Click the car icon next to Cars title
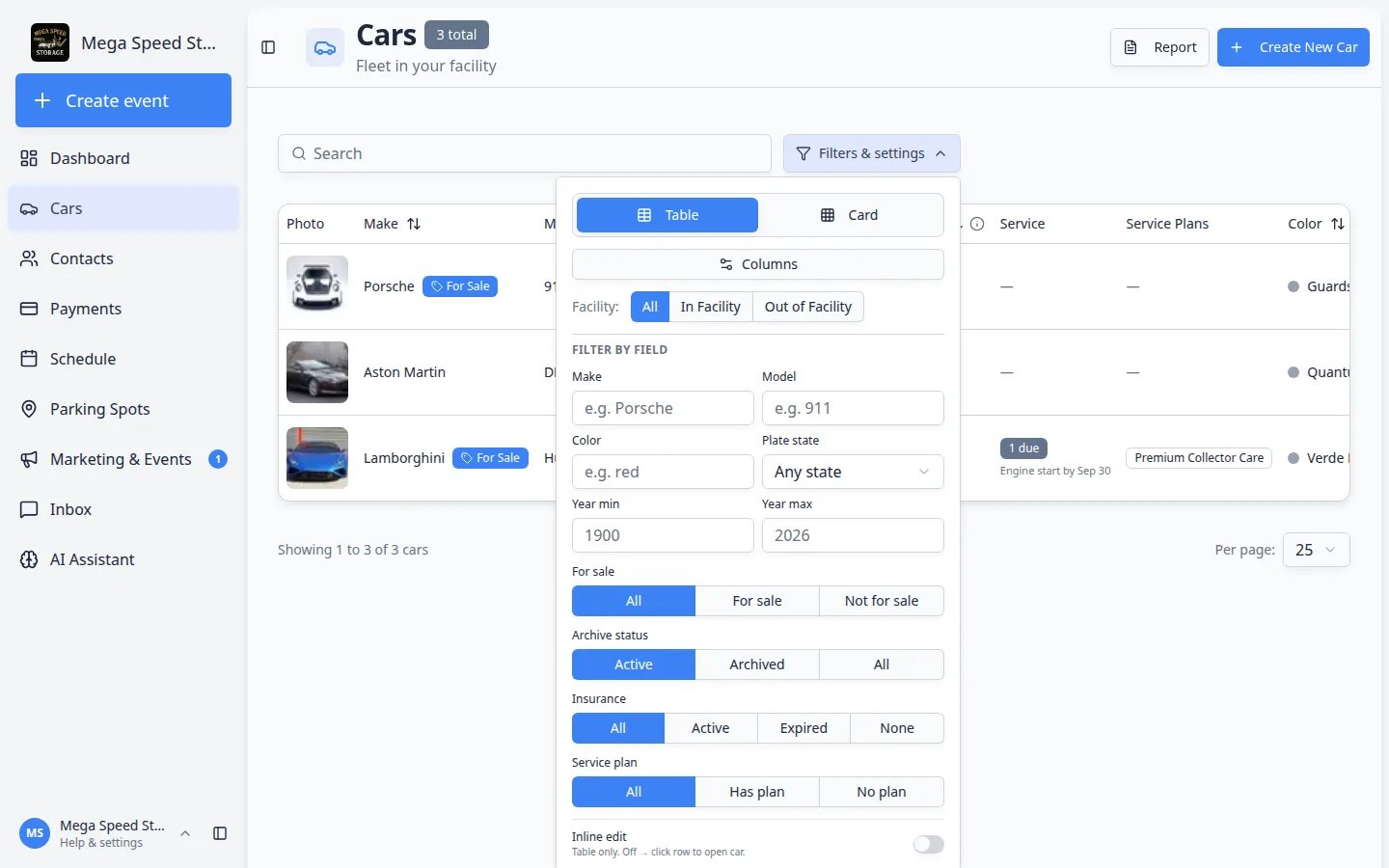The image size is (1389, 868). point(325,47)
